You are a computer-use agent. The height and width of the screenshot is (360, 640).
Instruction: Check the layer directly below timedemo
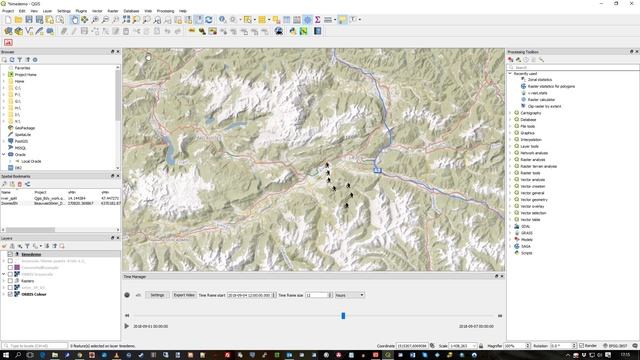[x=10, y=261]
